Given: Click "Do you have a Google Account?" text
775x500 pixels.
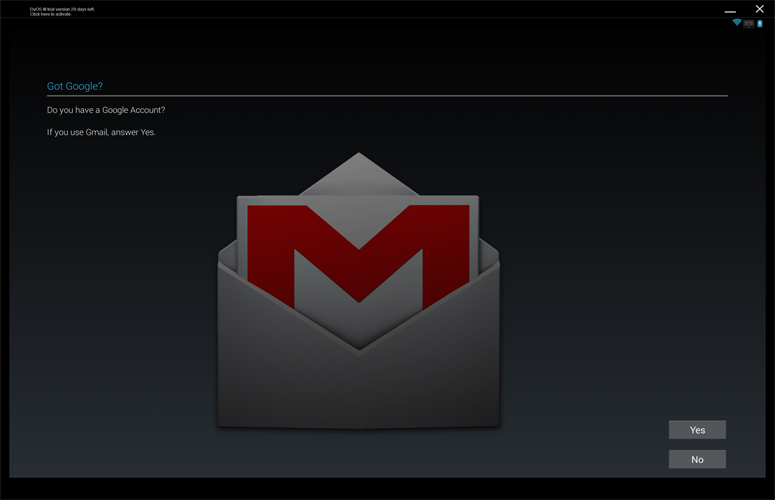Looking at the screenshot, I should click(106, 110).
